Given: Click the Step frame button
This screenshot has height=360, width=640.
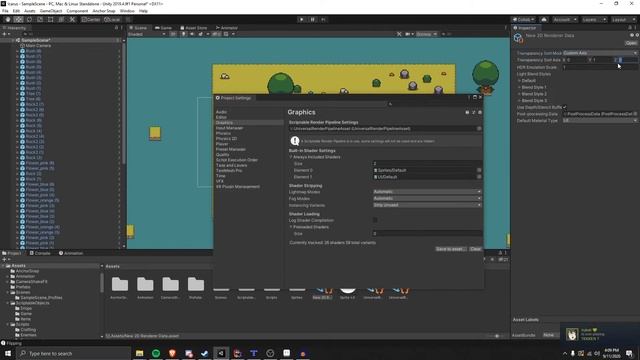Looking at the screenshot, I should click(323, 20).
